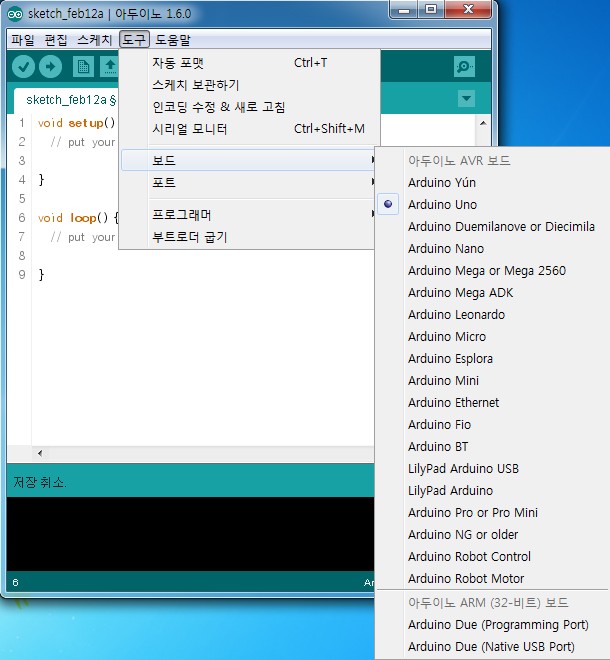
Task: Open the 편집 menu
Action: pyautogui.click(x=56, y=40)
